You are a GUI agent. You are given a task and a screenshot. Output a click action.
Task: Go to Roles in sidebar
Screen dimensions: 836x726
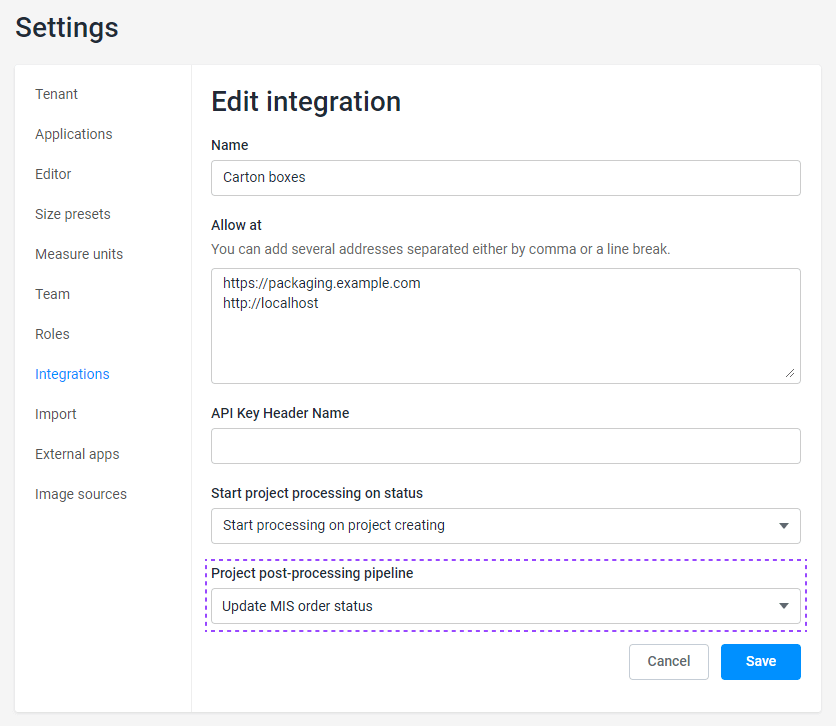(52, 334)
